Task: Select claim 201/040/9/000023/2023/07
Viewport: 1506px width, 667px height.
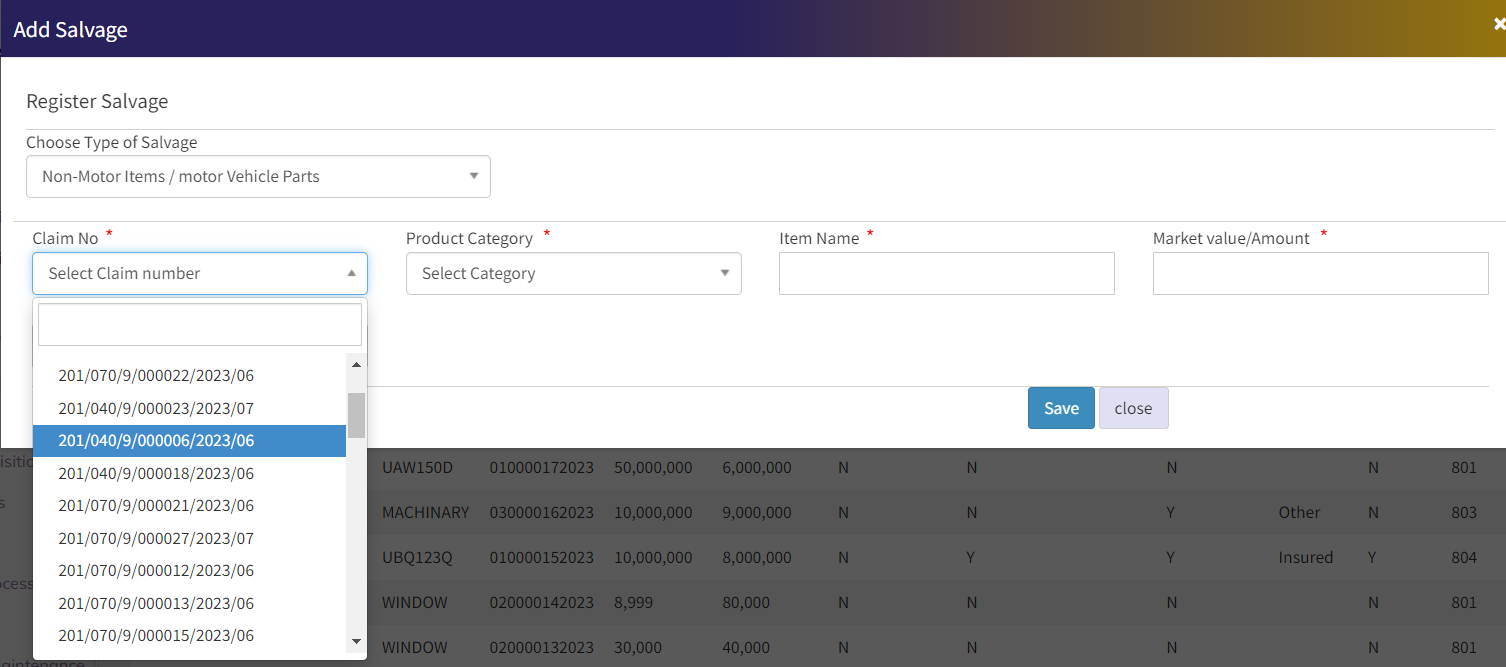Action: coord(156,408)
